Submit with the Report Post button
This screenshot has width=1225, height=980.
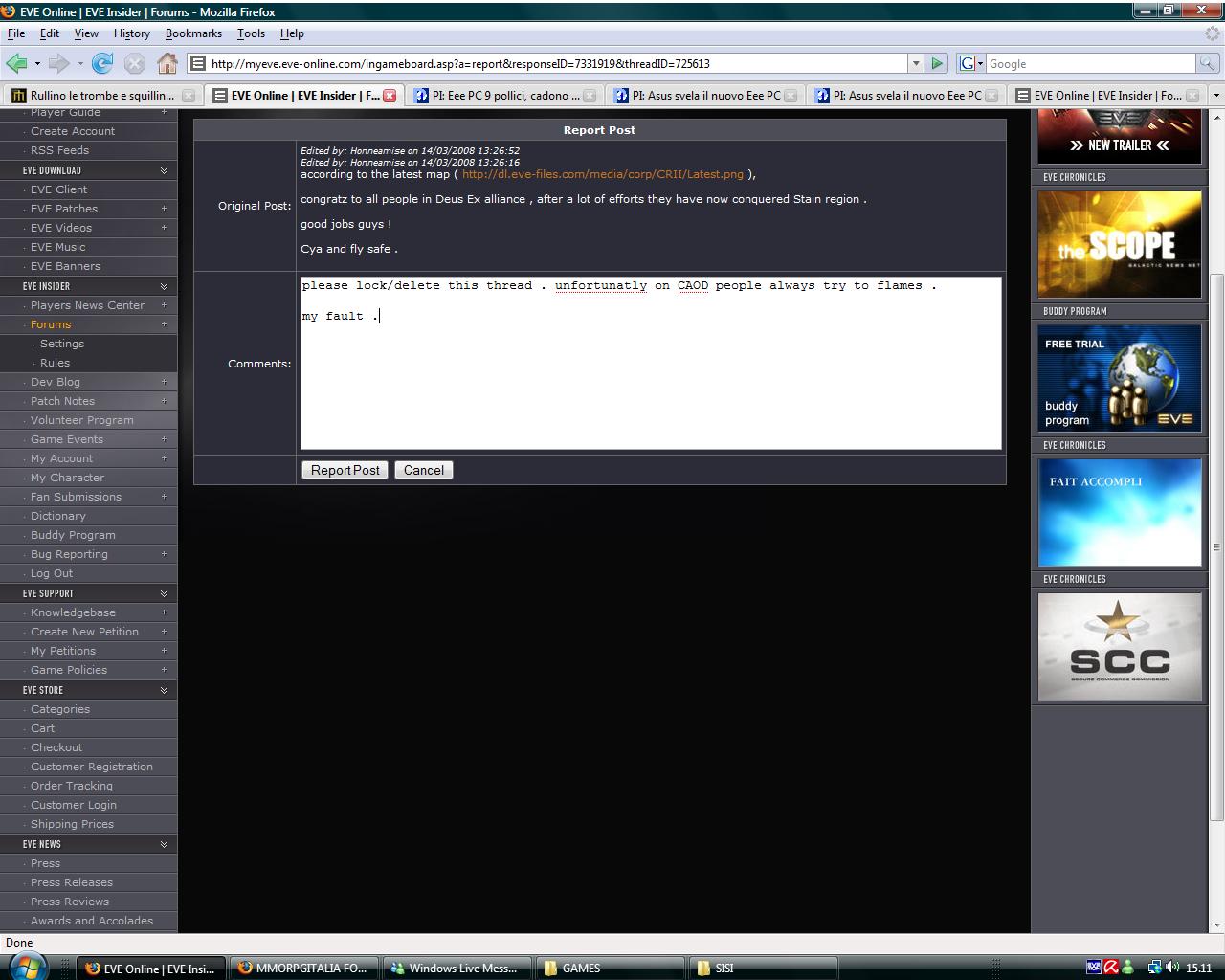click(345, 470)
